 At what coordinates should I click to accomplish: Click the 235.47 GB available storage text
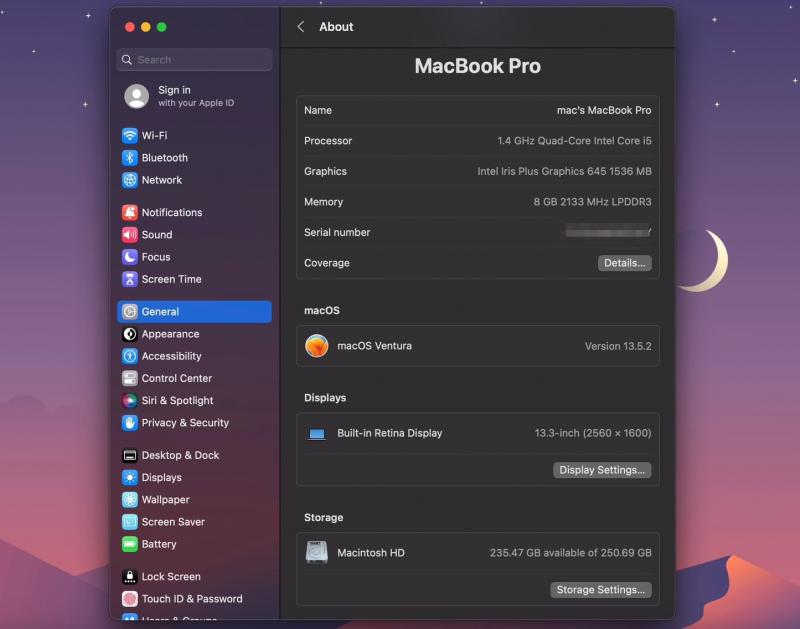570,552
